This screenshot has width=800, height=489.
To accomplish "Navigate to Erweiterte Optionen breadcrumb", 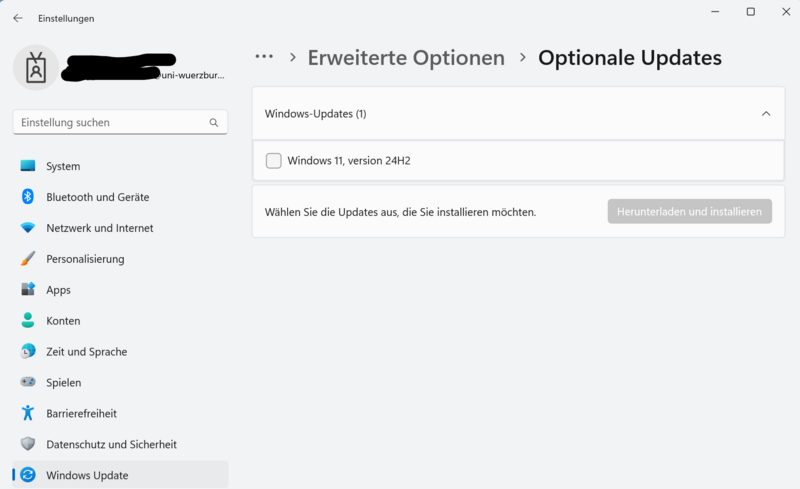I will pos(406,58).
